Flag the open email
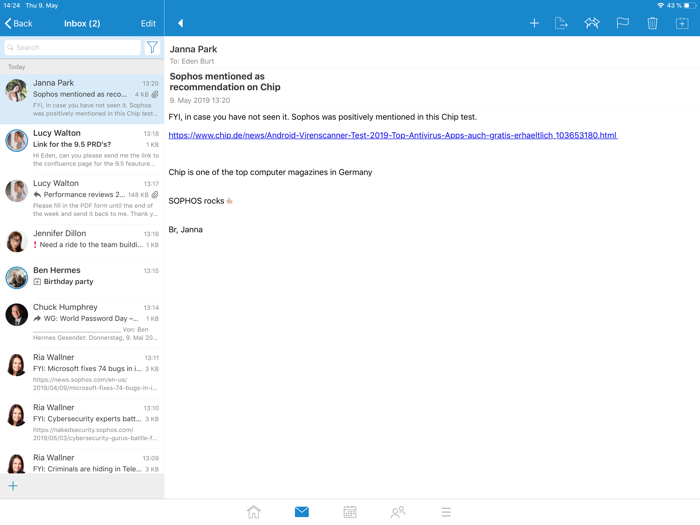 [x=622, y=23]
